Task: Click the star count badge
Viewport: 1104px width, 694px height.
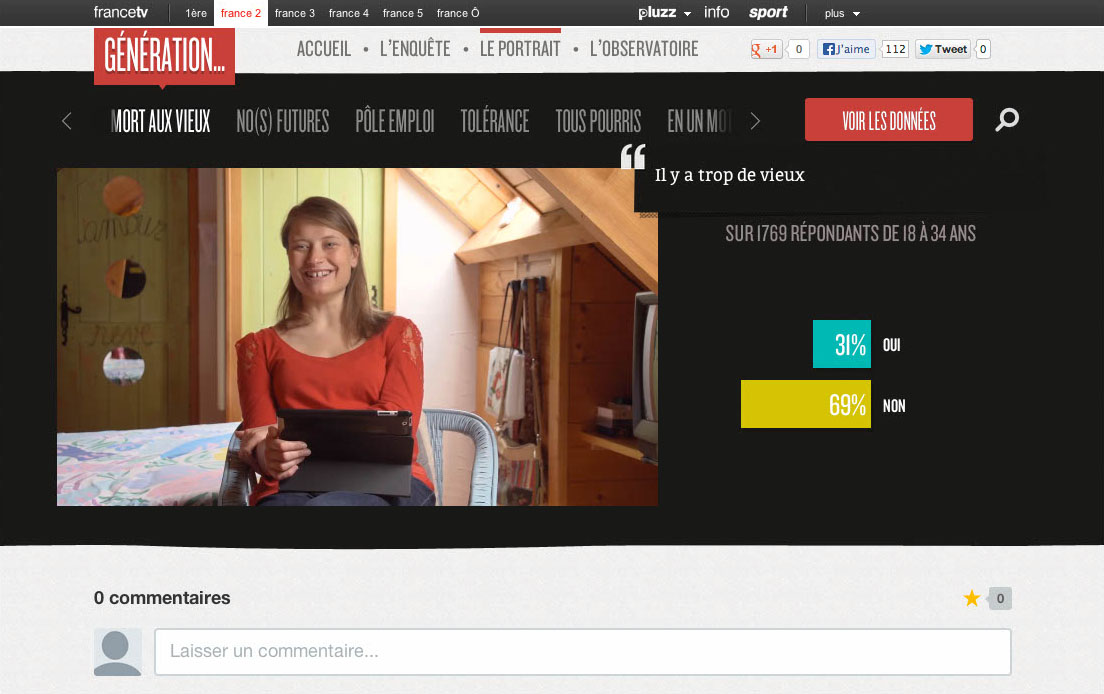Action: tap(1000, 598)
